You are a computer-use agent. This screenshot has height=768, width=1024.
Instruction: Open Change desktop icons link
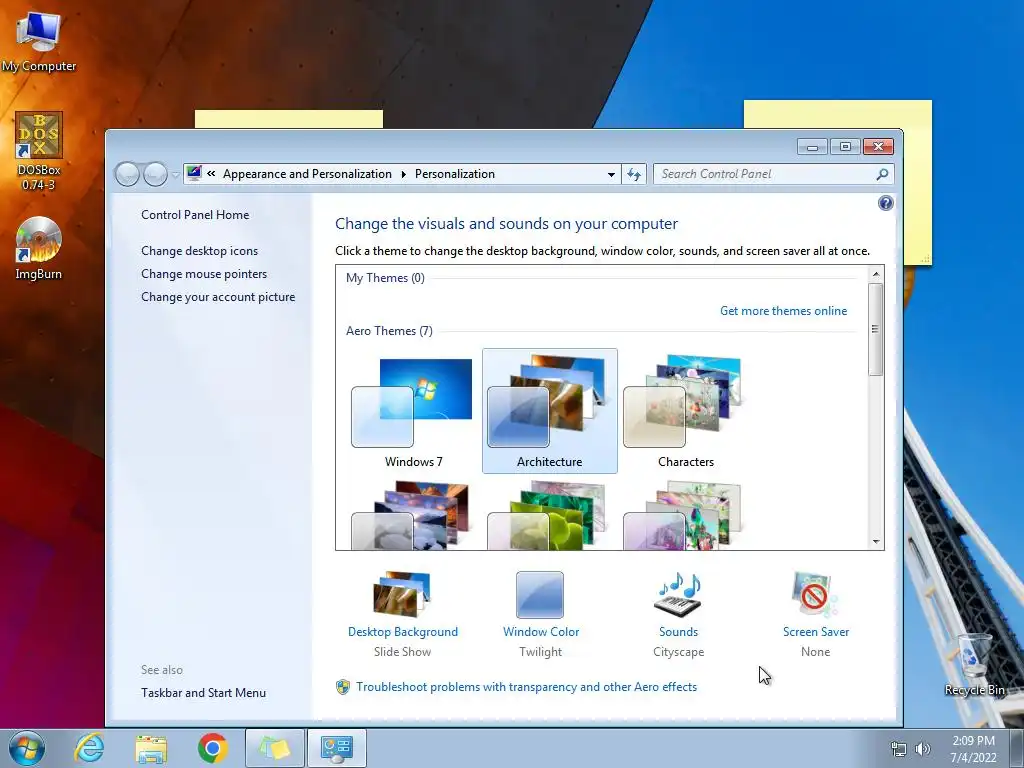(199, 251)
